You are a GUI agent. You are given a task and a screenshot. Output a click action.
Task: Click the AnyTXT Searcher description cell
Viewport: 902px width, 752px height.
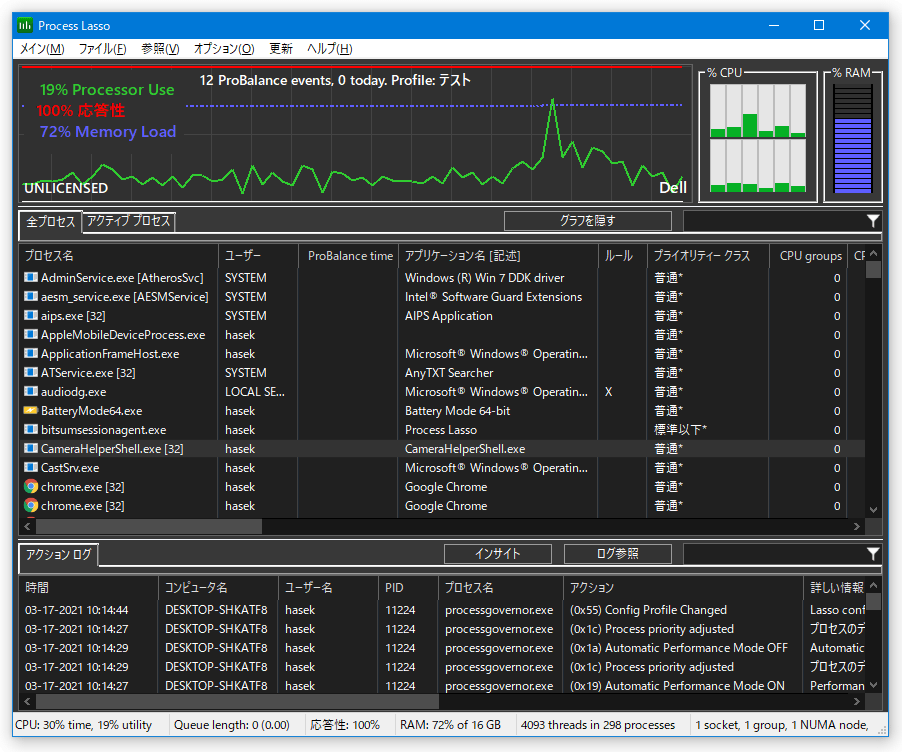449,373
